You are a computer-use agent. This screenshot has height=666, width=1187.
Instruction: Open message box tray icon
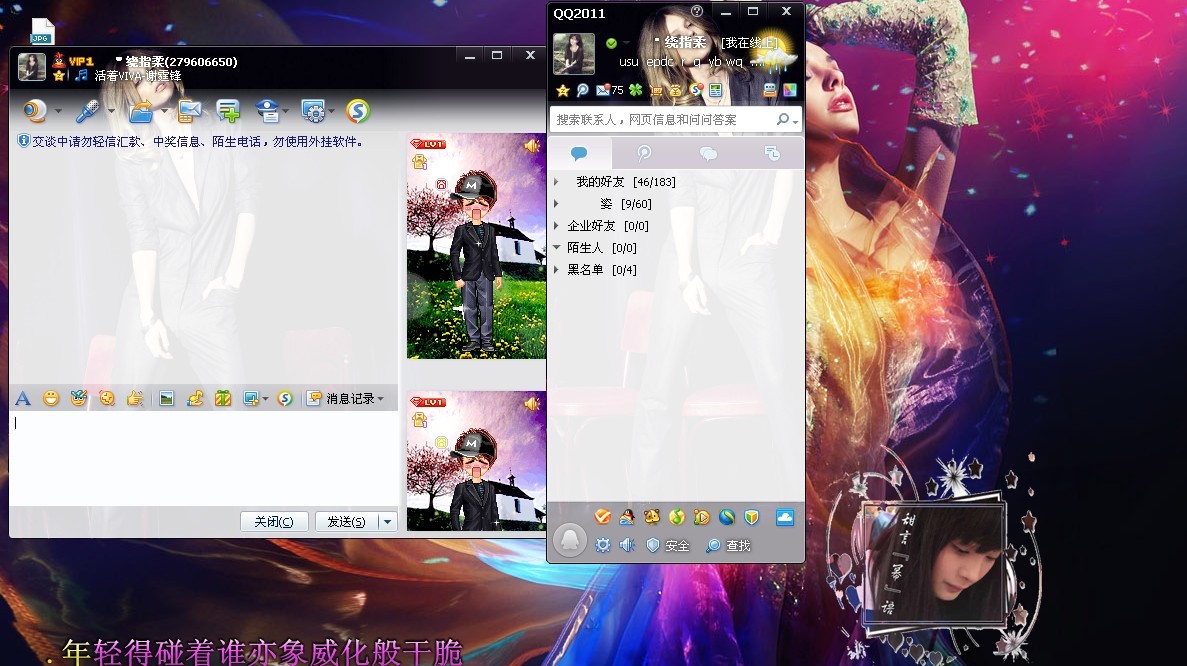(x=770, y=91)
